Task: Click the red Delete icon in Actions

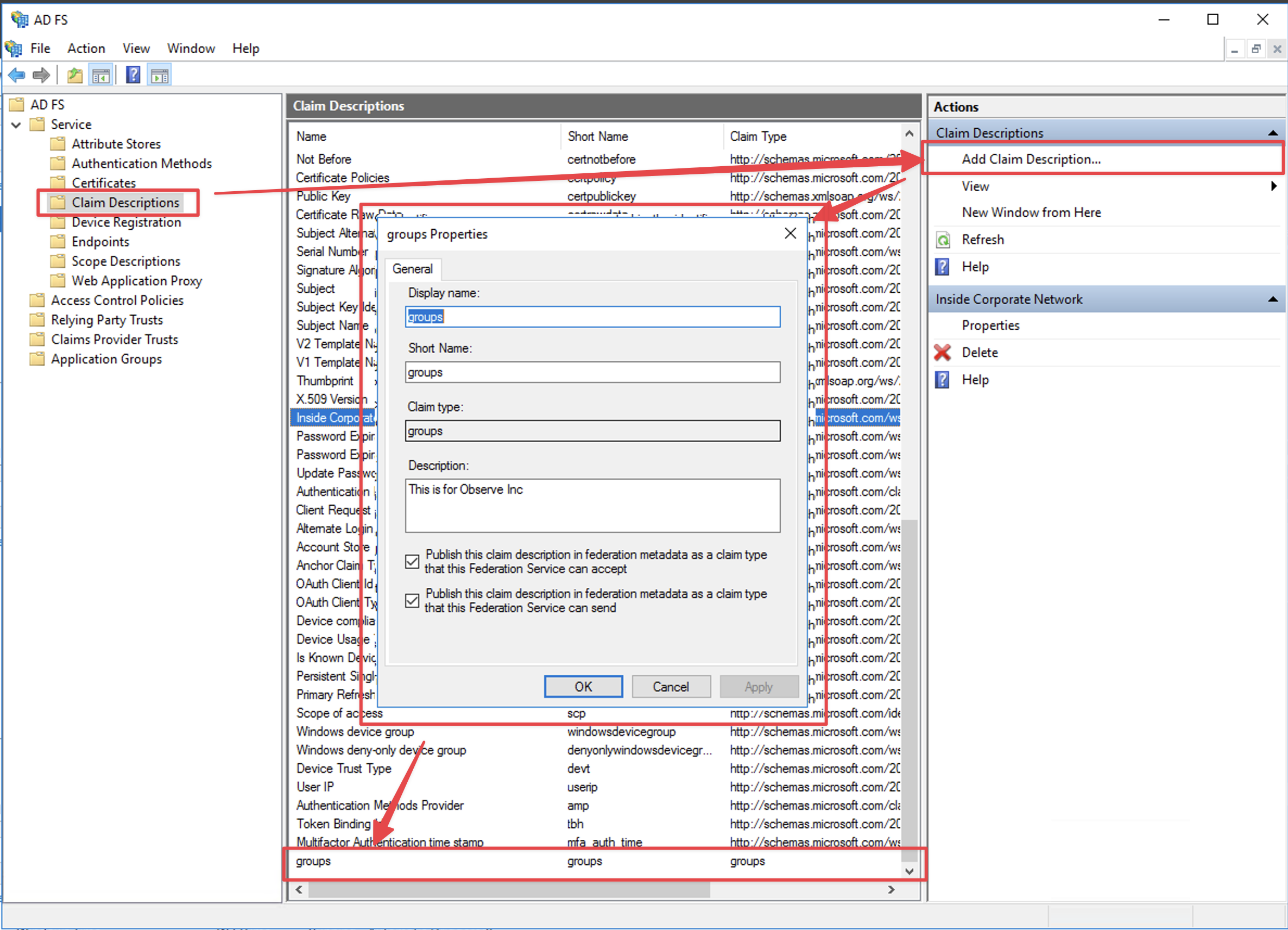Action: (x=942, y=352)
